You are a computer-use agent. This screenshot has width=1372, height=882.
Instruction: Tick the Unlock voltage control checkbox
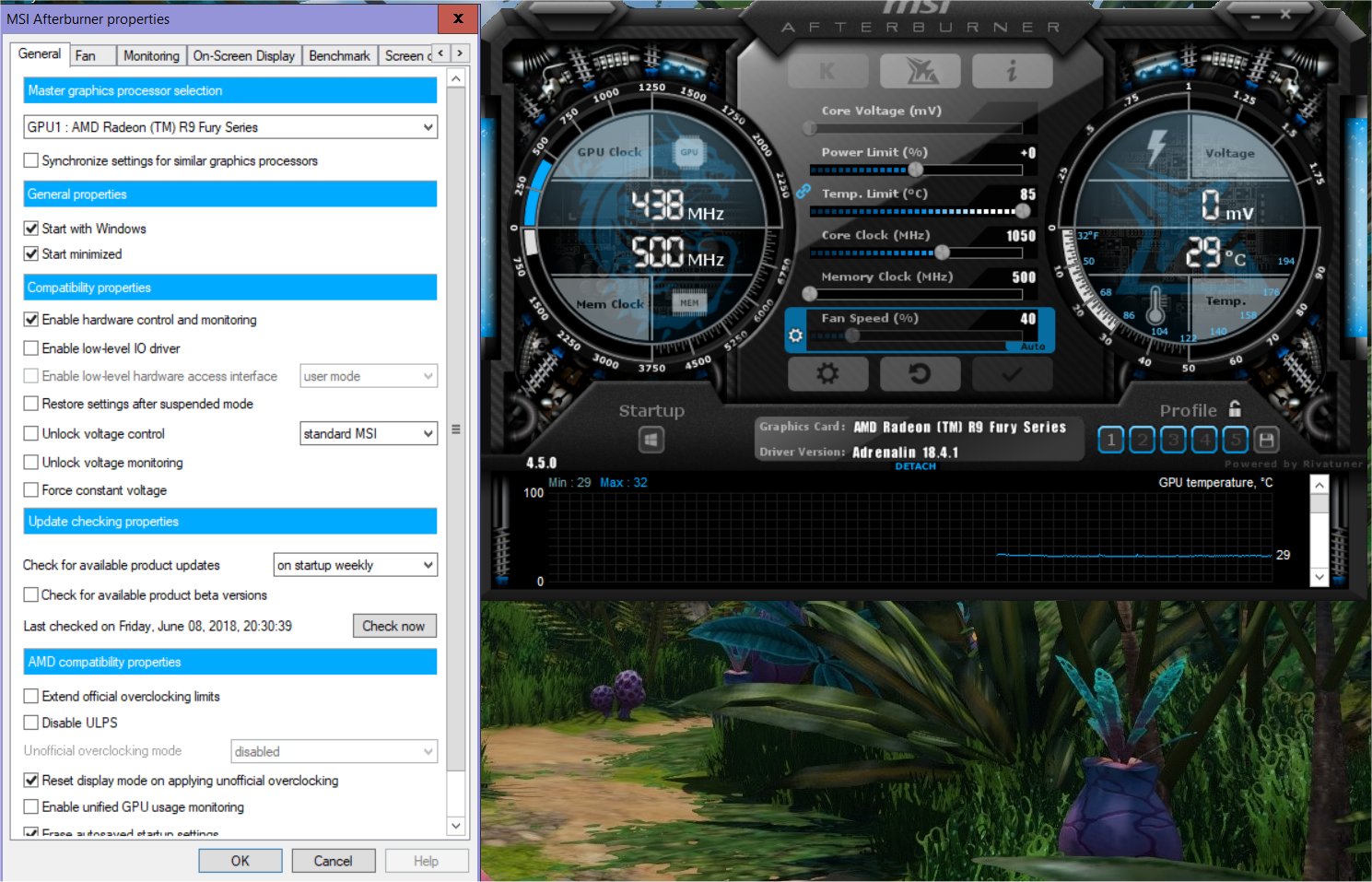tap(31, 434)
